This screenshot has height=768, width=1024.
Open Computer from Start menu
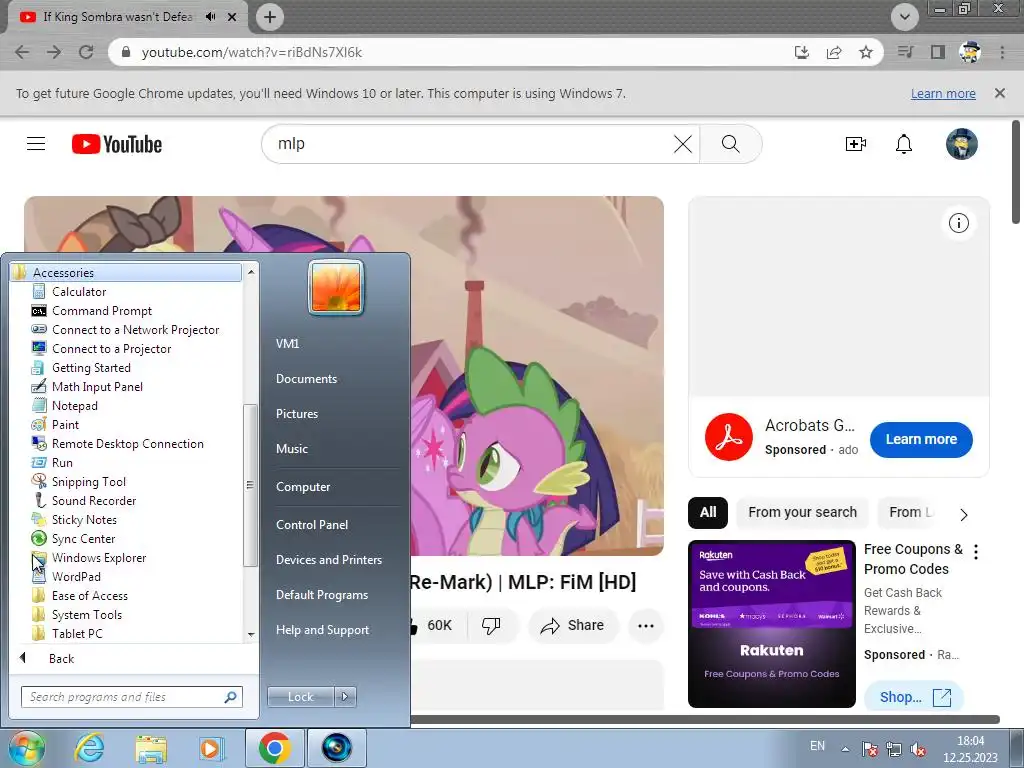303,487
